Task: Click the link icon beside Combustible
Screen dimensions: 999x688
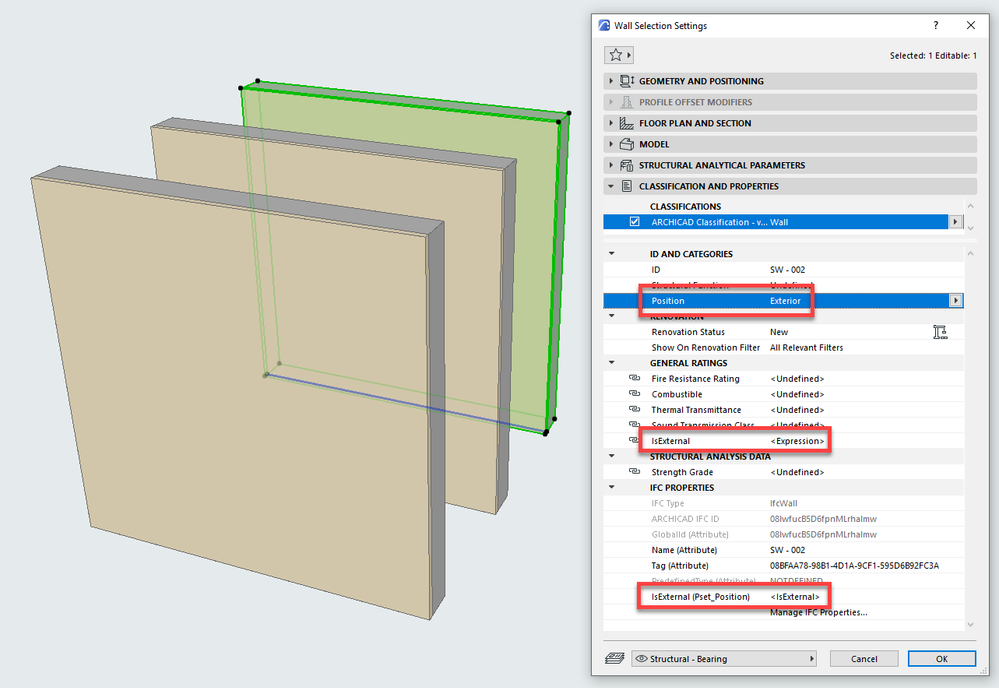Action: pyautogui.click(x=635, y=394)
